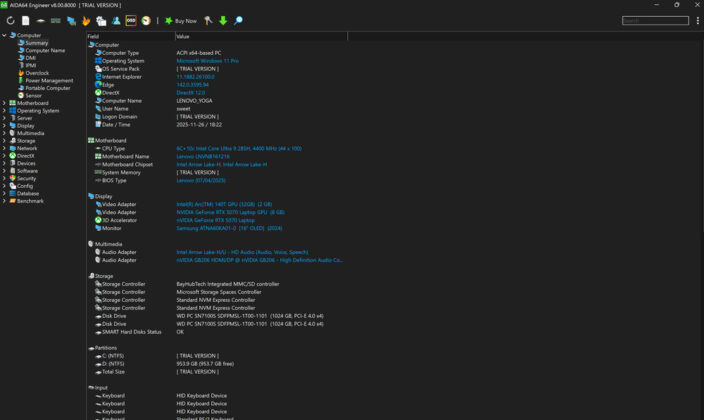Image resolution: width=704 pixels, height=420 pixels.
Task: Select the Database category in sidebar
Action: [x=28, y=194]
